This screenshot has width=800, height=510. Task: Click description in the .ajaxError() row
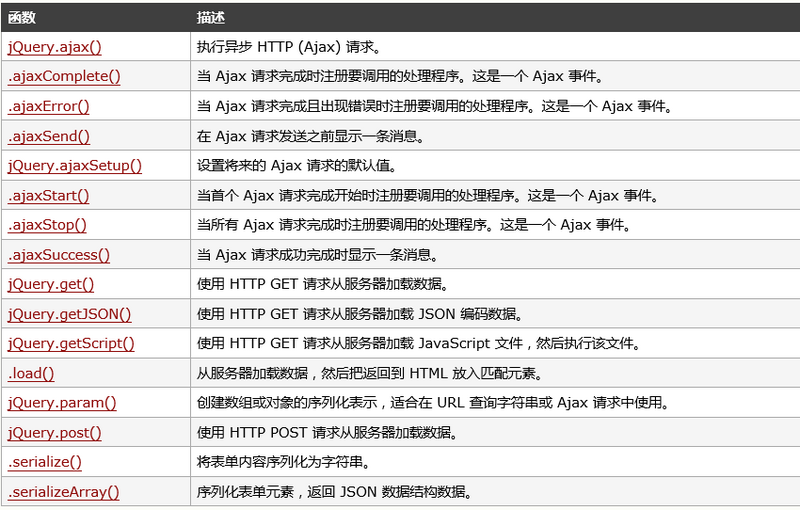pyautogui.click(x=435, y=106)
